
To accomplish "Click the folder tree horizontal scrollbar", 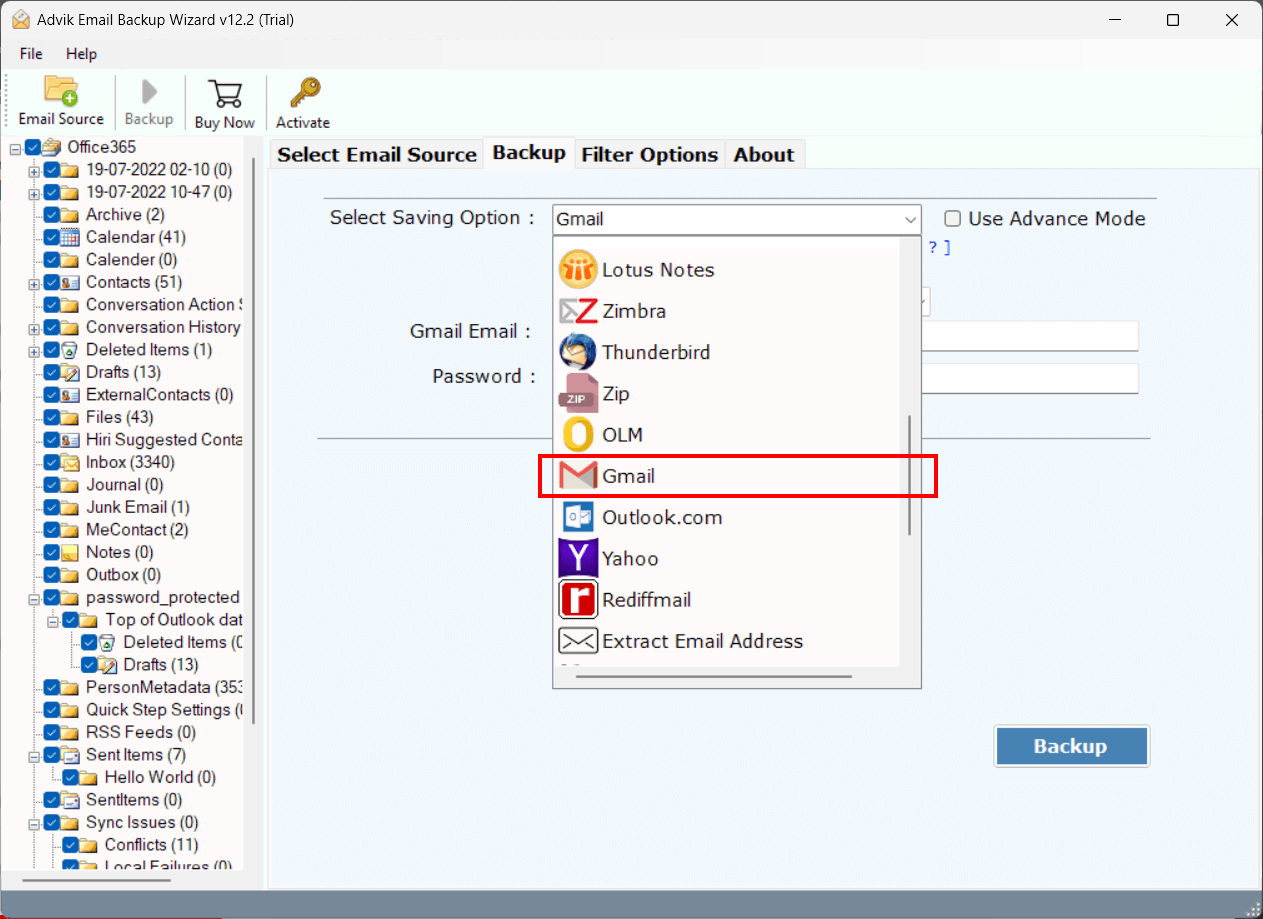I will tap(96, 880).
